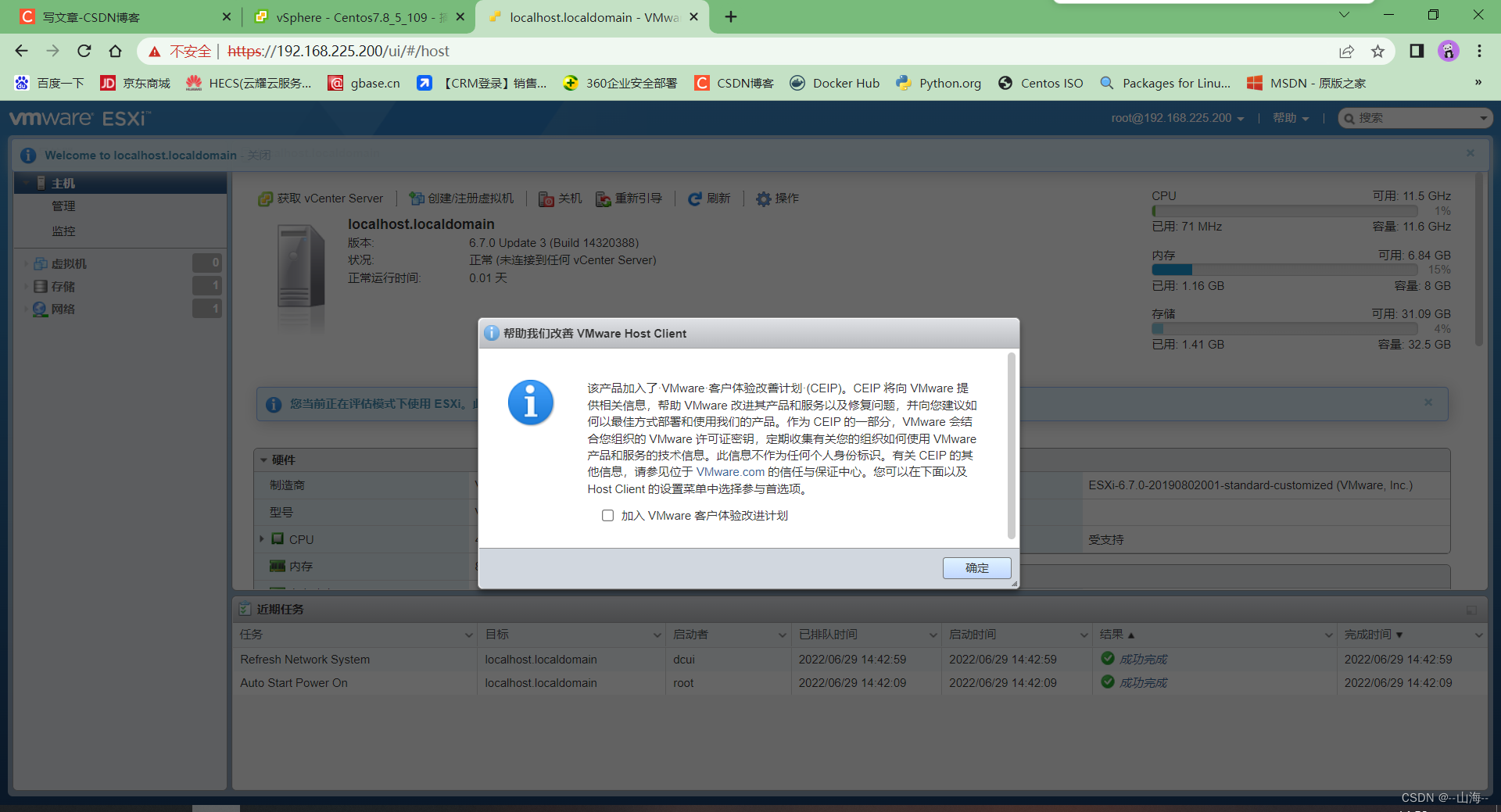Screen dimensions: 1501x812
Task: Open Chrome three-dot menu
Action: coord(1479,51)
